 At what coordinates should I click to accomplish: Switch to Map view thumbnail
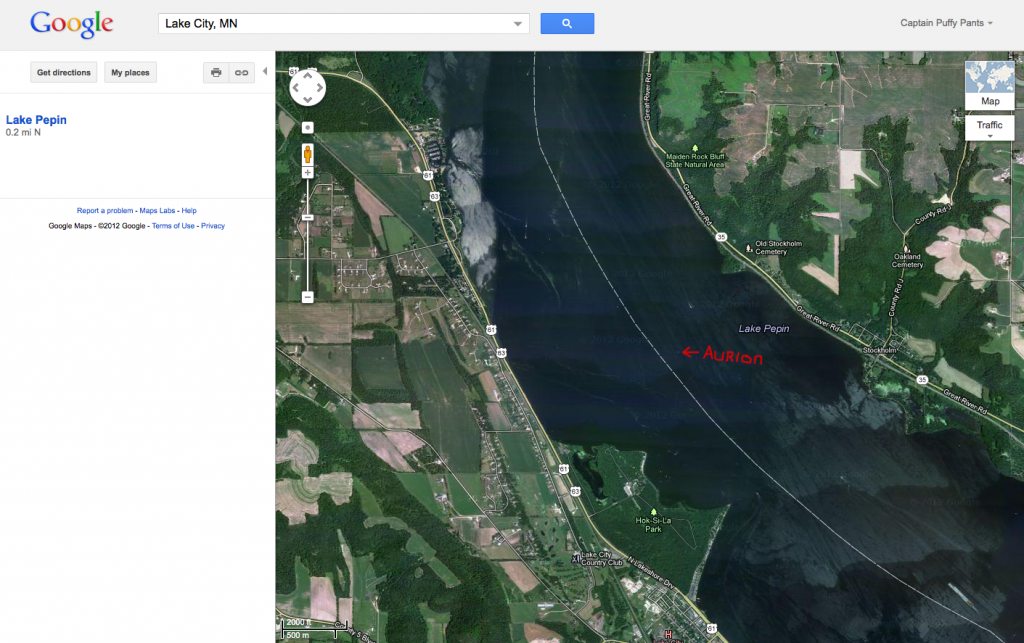[x=989, y=85]
